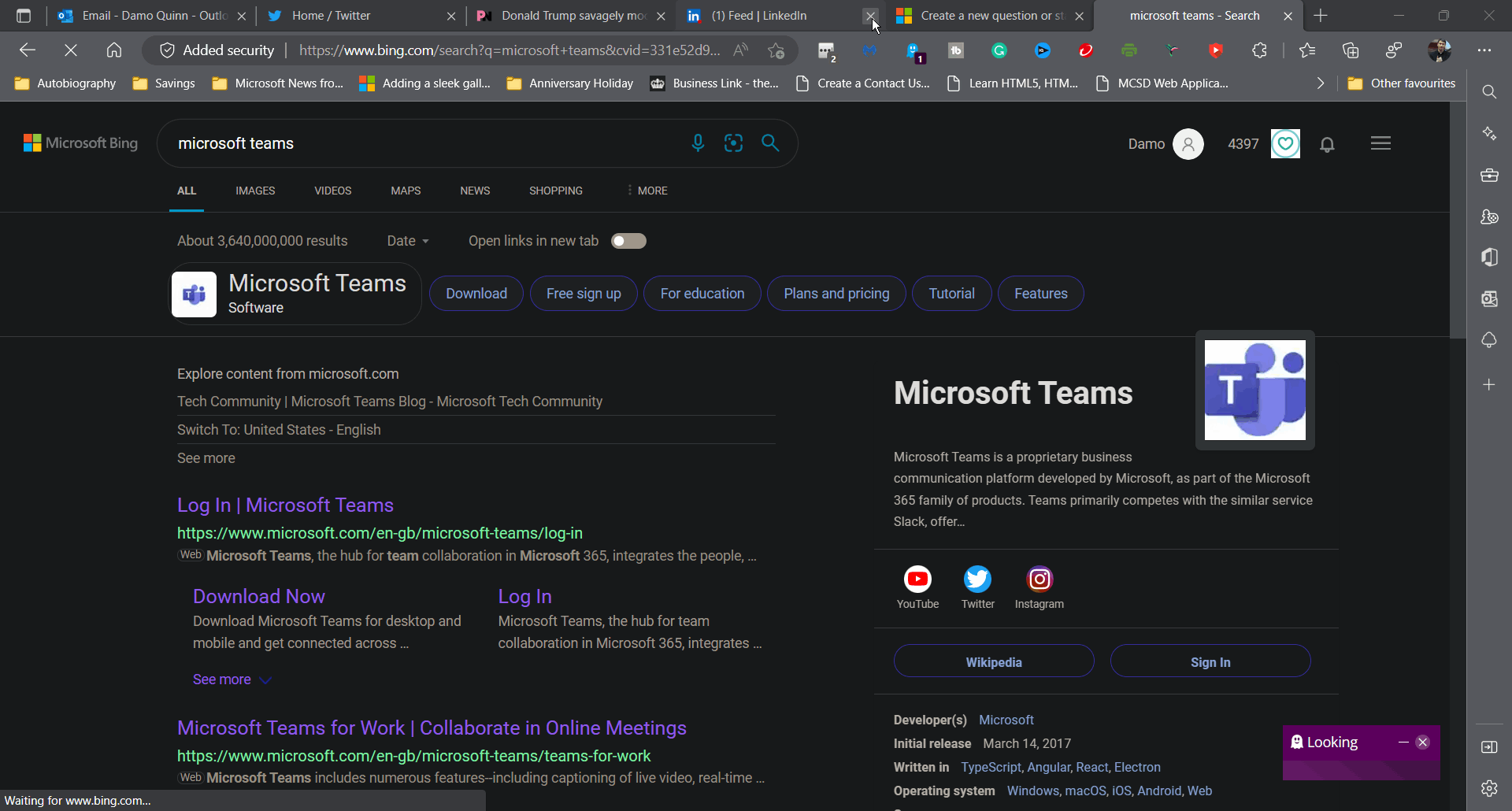Open the Bing hamburger settings menu

1380,143
